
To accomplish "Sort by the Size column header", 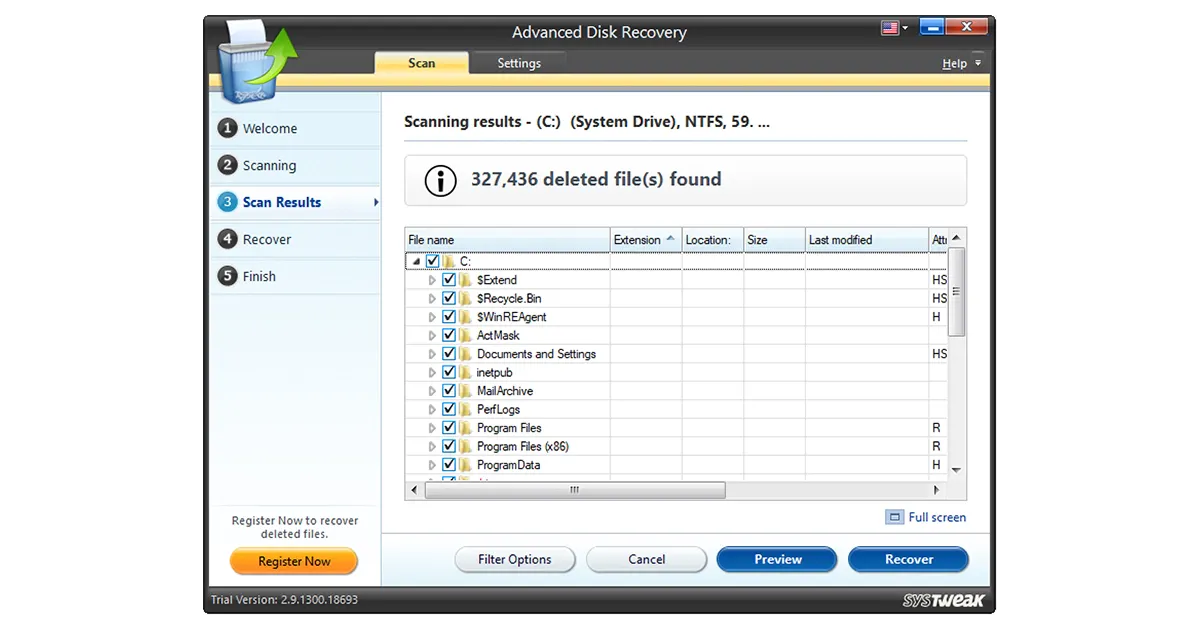I will [x=774, y=240].
